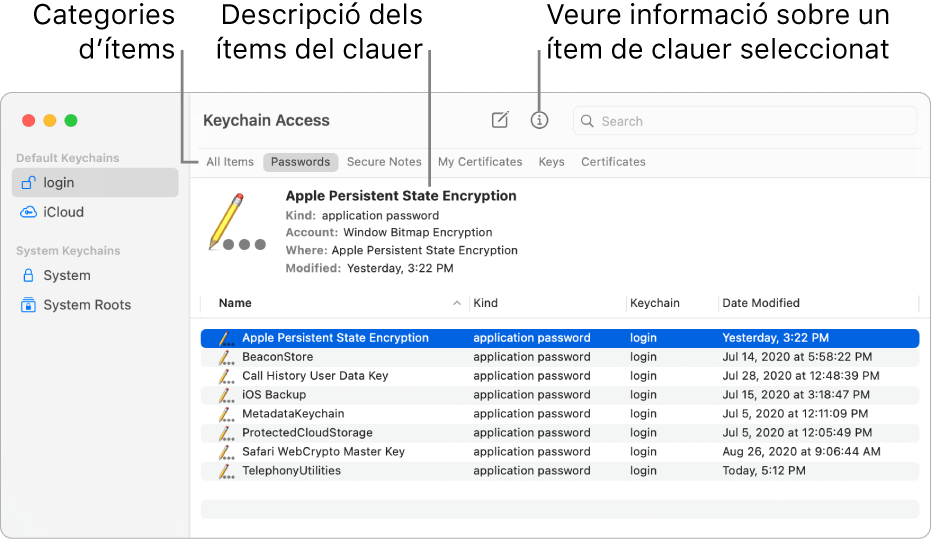The image size is (931, 540).
Task: Click pencil icon beside Apple Persistent State Encryption row
Action: 226,338
